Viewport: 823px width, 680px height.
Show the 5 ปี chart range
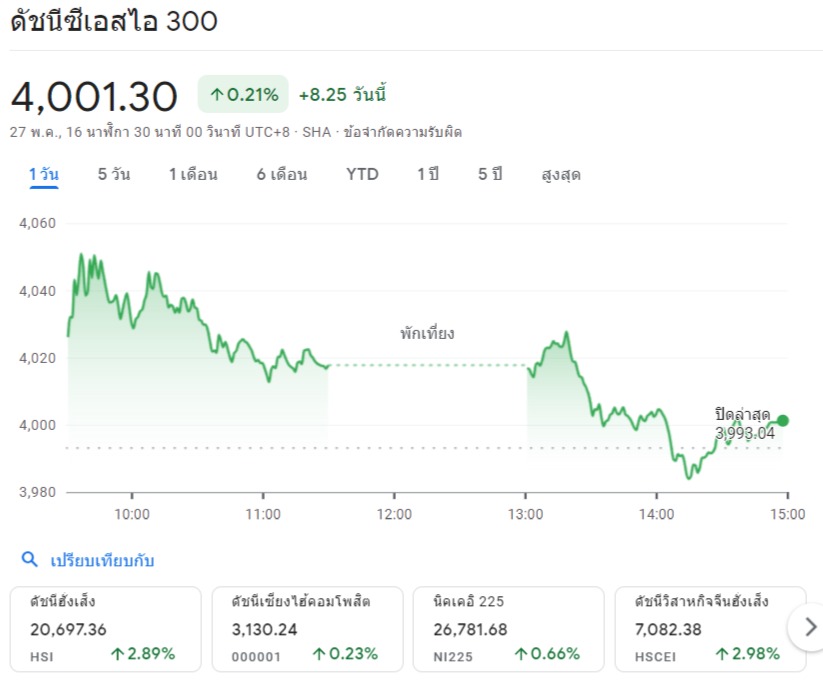tap(490, 175)
